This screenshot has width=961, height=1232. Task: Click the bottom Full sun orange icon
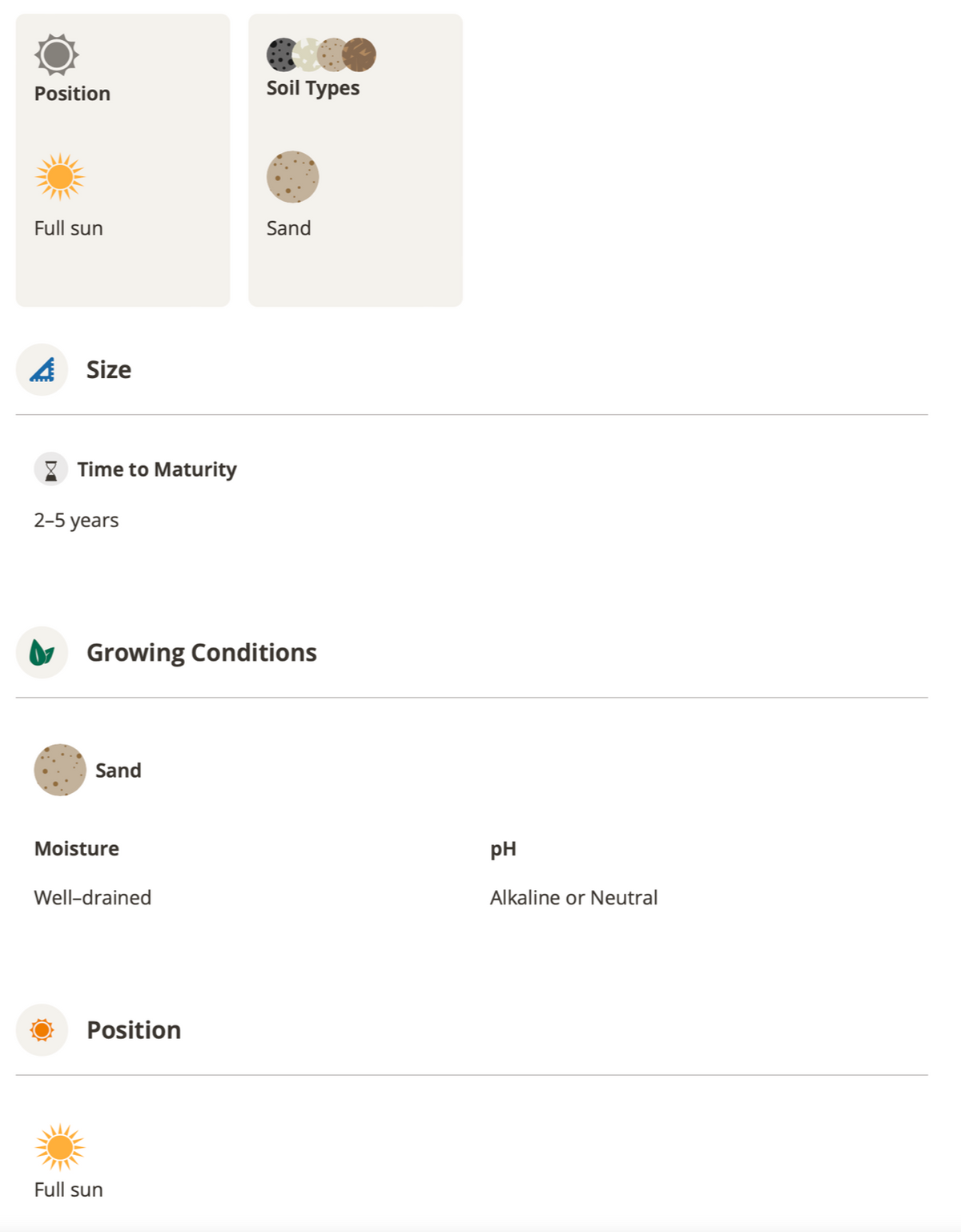coord(60,1147)
